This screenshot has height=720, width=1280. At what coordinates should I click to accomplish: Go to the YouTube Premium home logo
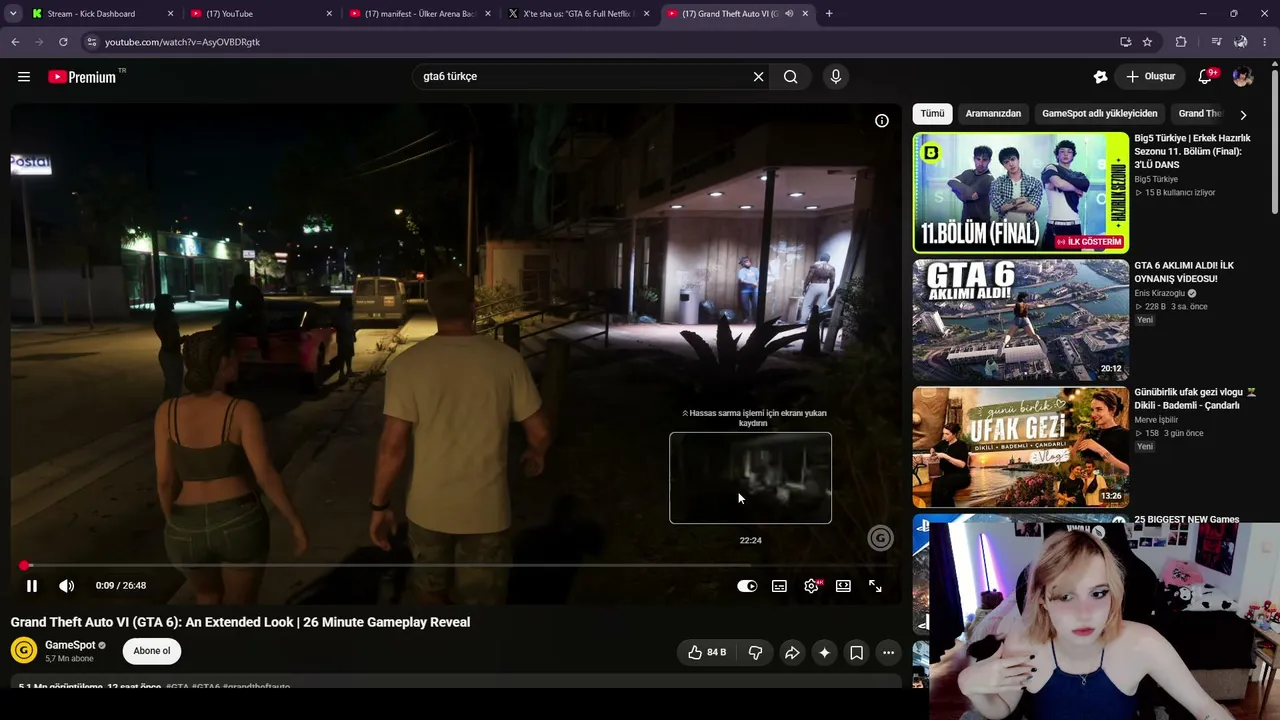tap(82, 77)
